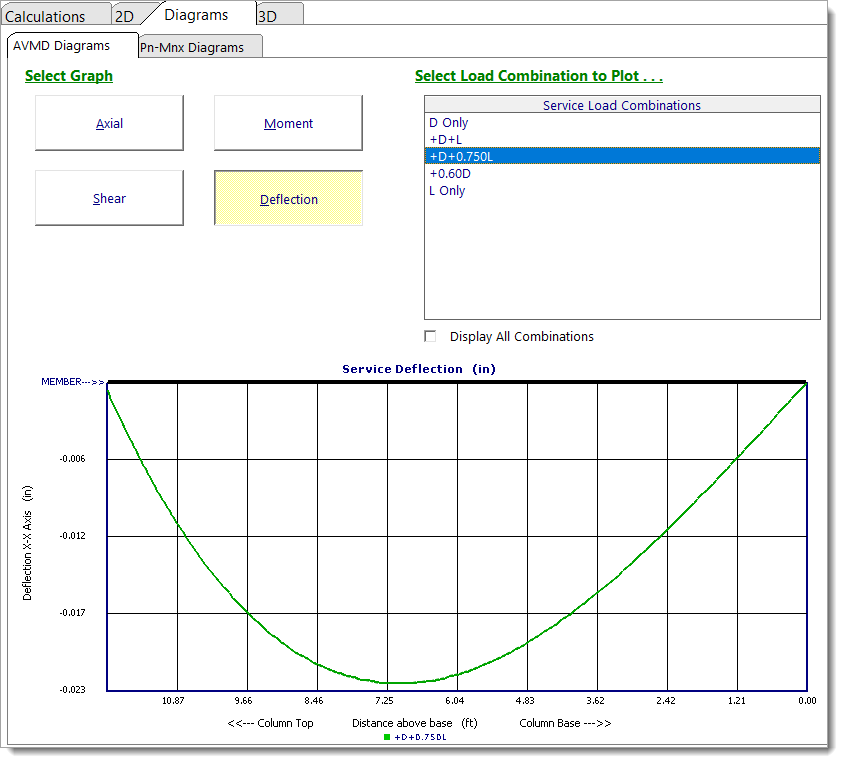Choose +D+L in the combinations list
The image size is (843, 763).
448,140
